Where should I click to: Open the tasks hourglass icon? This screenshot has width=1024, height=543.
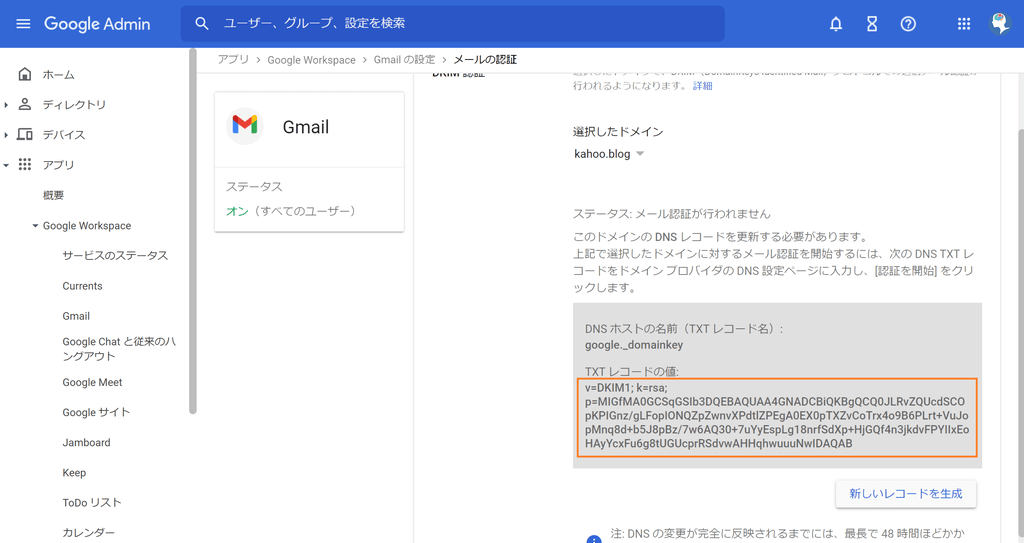click(x=872, y=24)
